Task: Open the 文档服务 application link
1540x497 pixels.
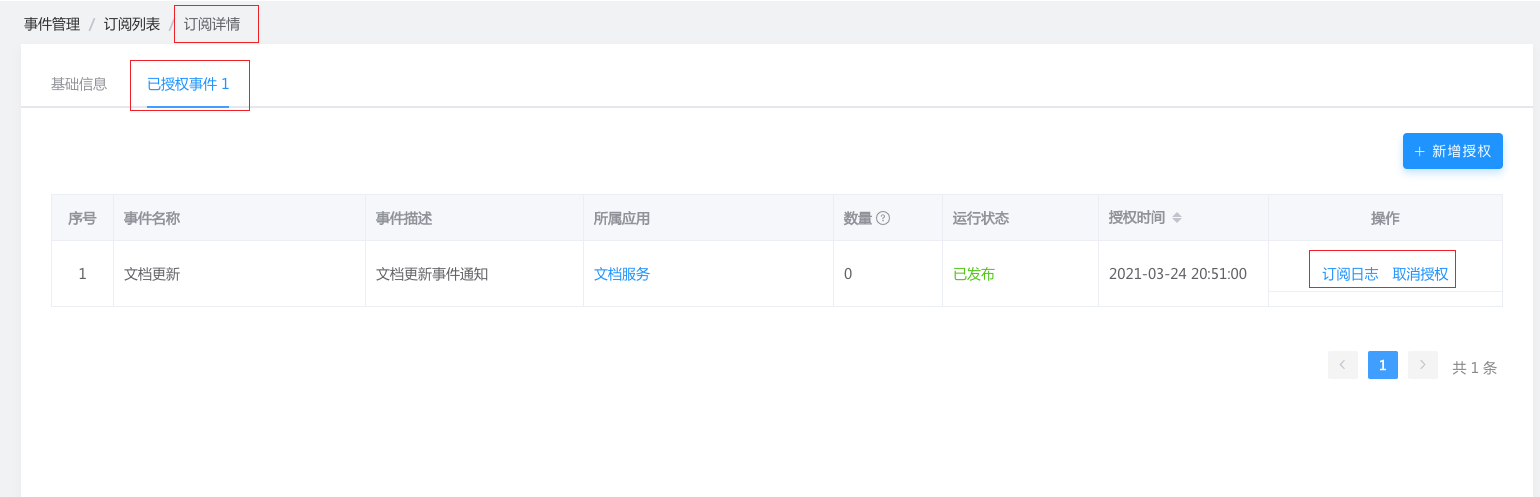Action: pos(622,273)
